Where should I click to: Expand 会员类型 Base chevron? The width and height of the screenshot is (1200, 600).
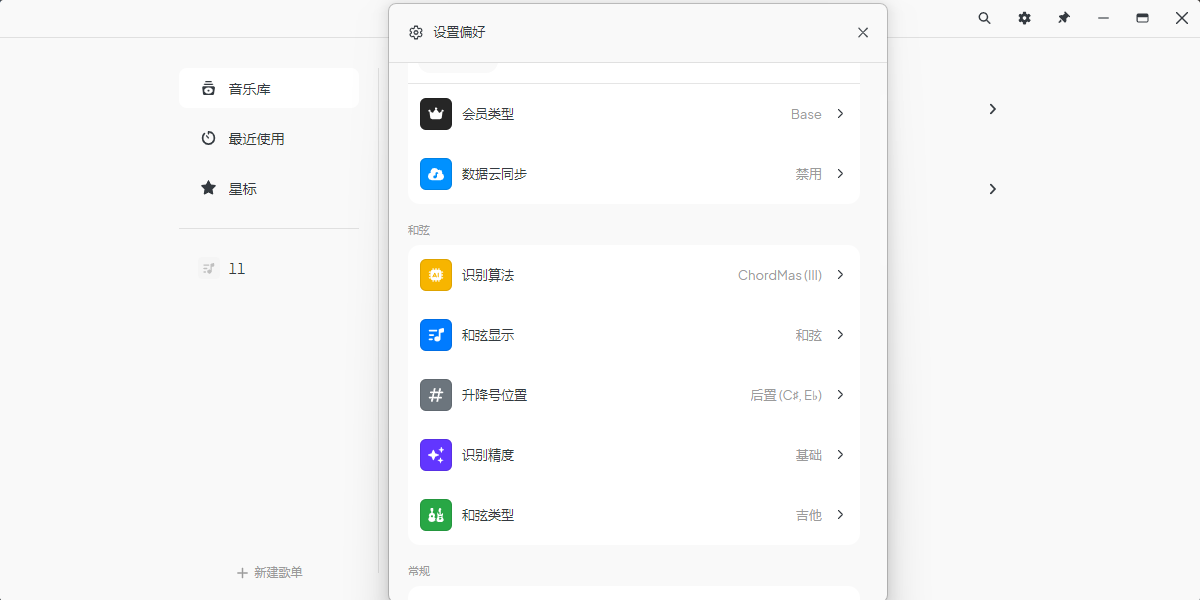pos(840,114)
